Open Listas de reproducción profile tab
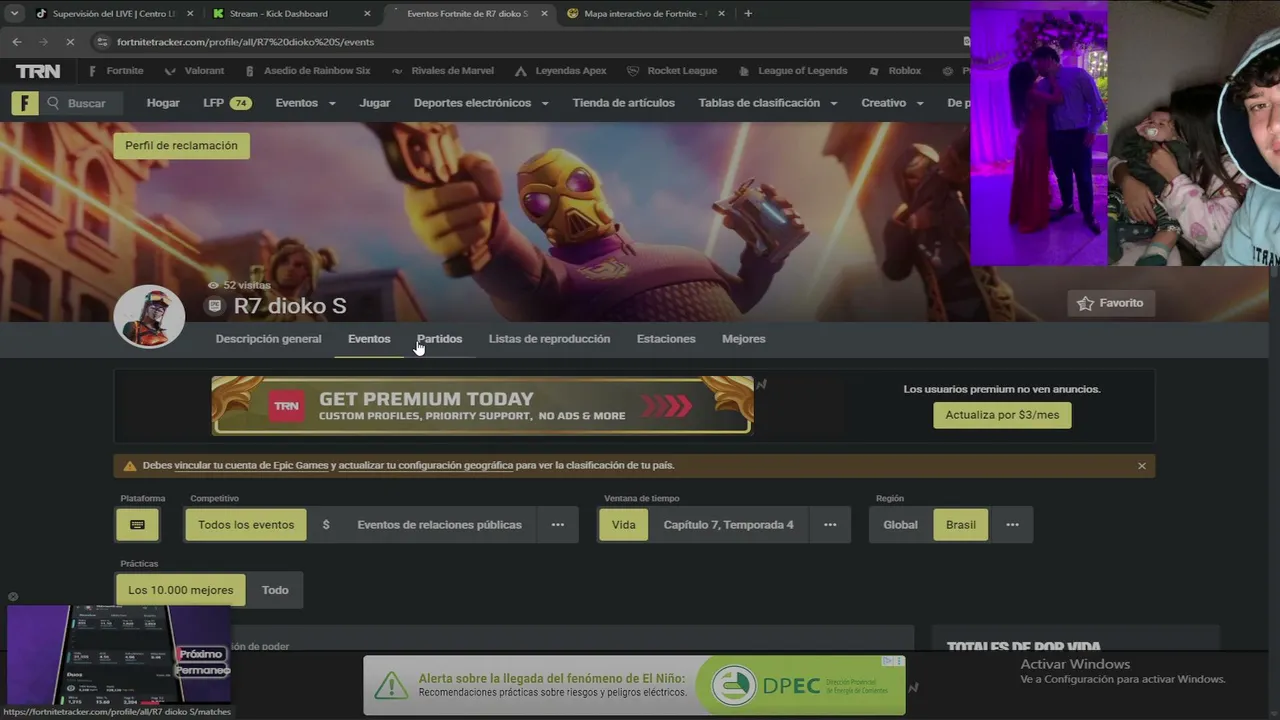Viewport: 1280px width, 720px height. click(x=549, y=339)
